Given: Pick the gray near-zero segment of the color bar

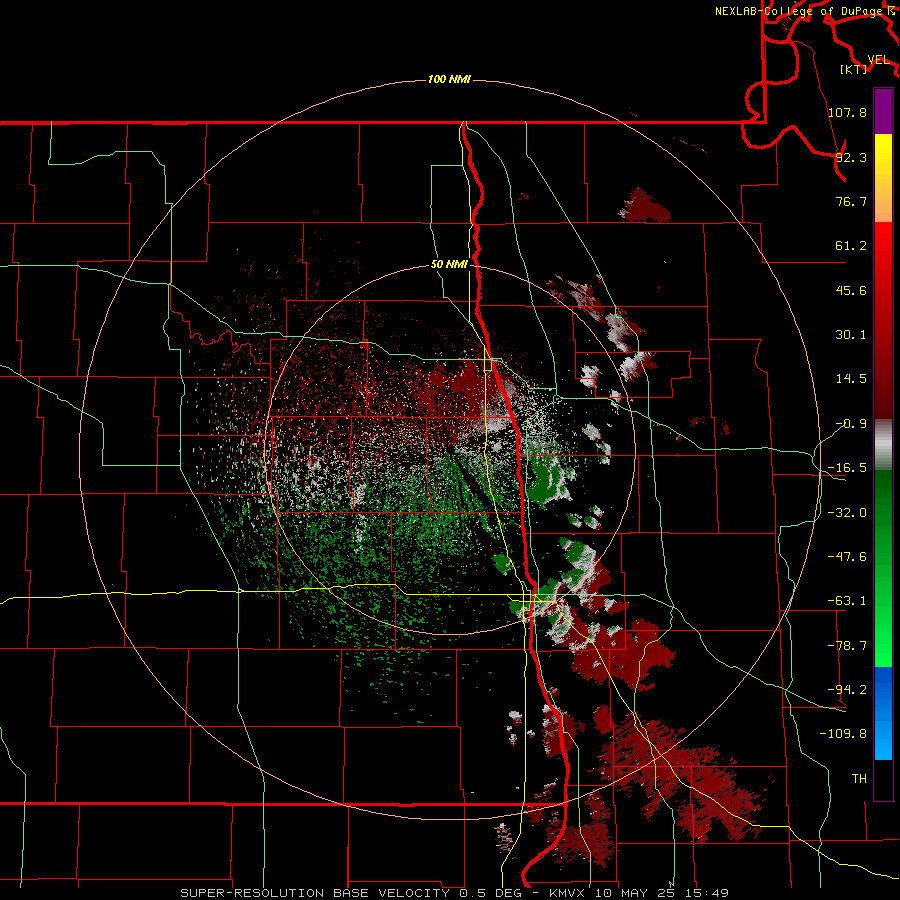Looking at the screenshot, I should click(x=883, y=444).
